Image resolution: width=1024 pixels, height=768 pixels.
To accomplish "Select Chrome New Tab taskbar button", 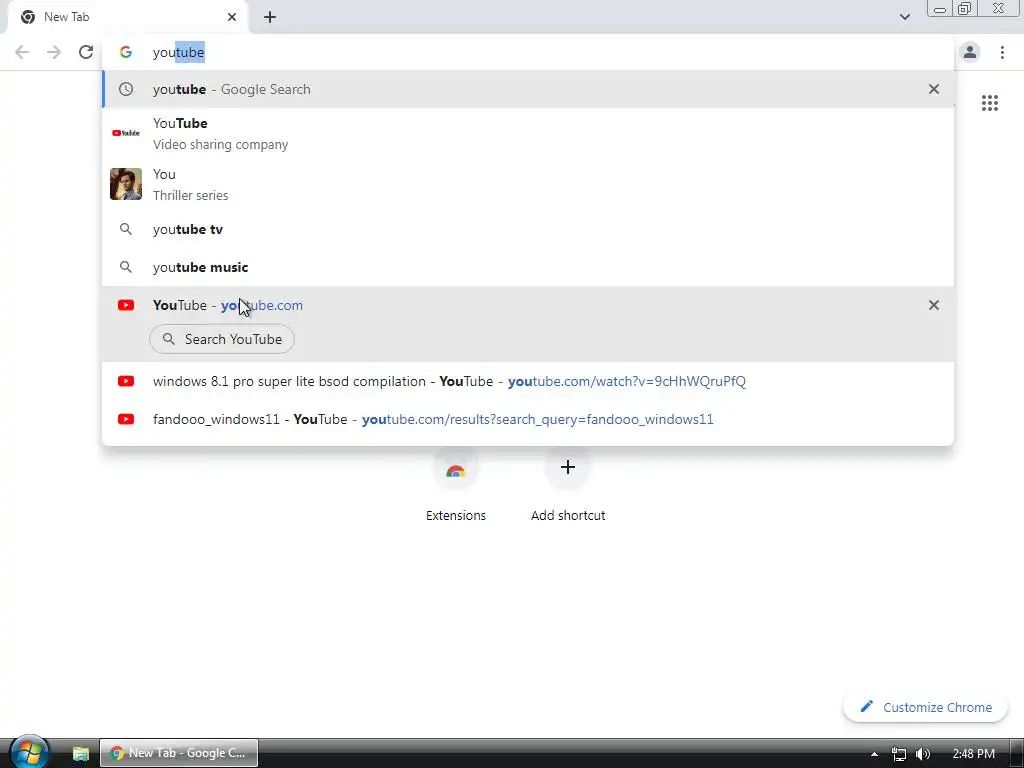I will tap(179, 753).
